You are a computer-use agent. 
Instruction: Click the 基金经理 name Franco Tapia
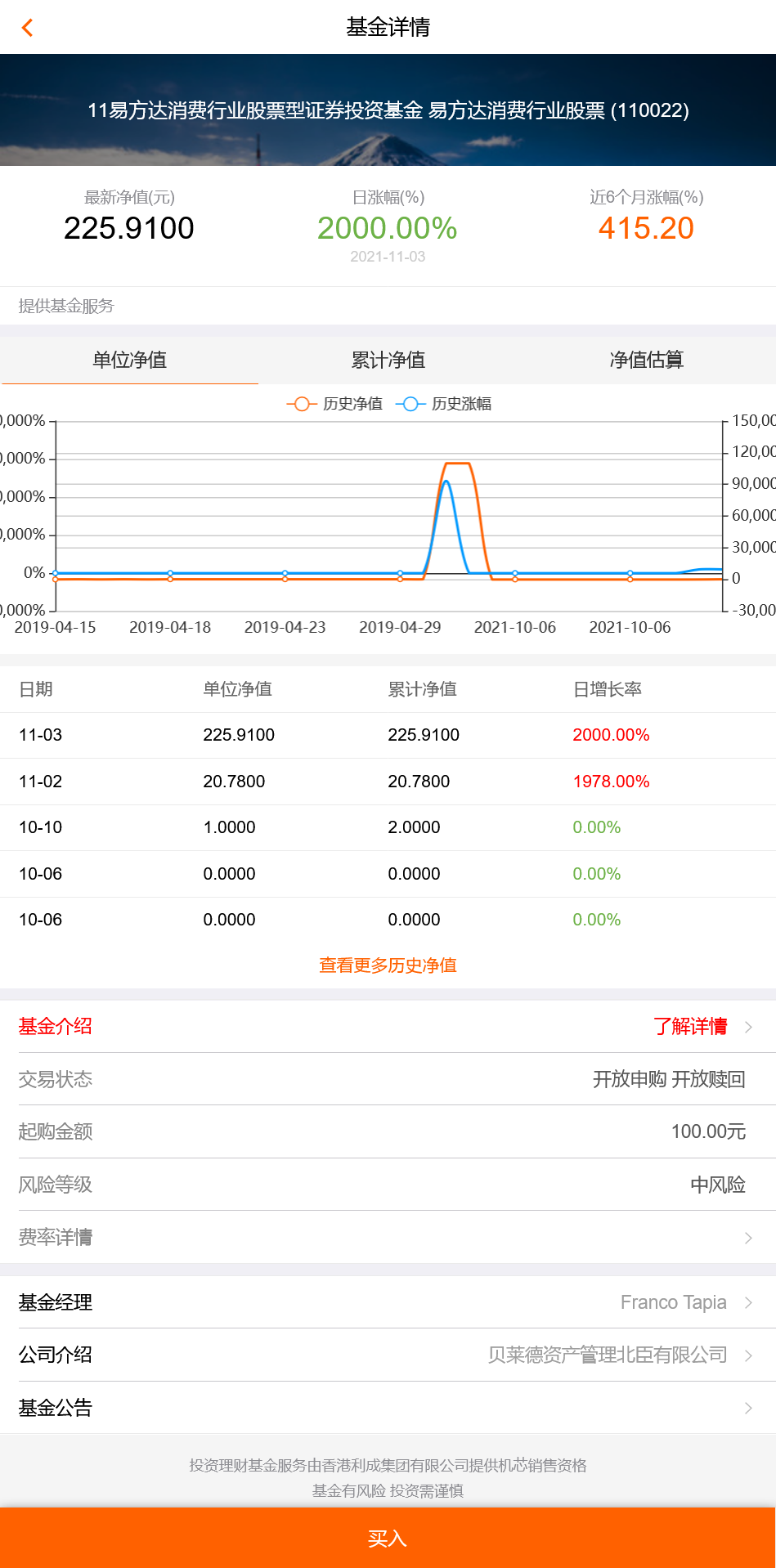coord(673,1302)
